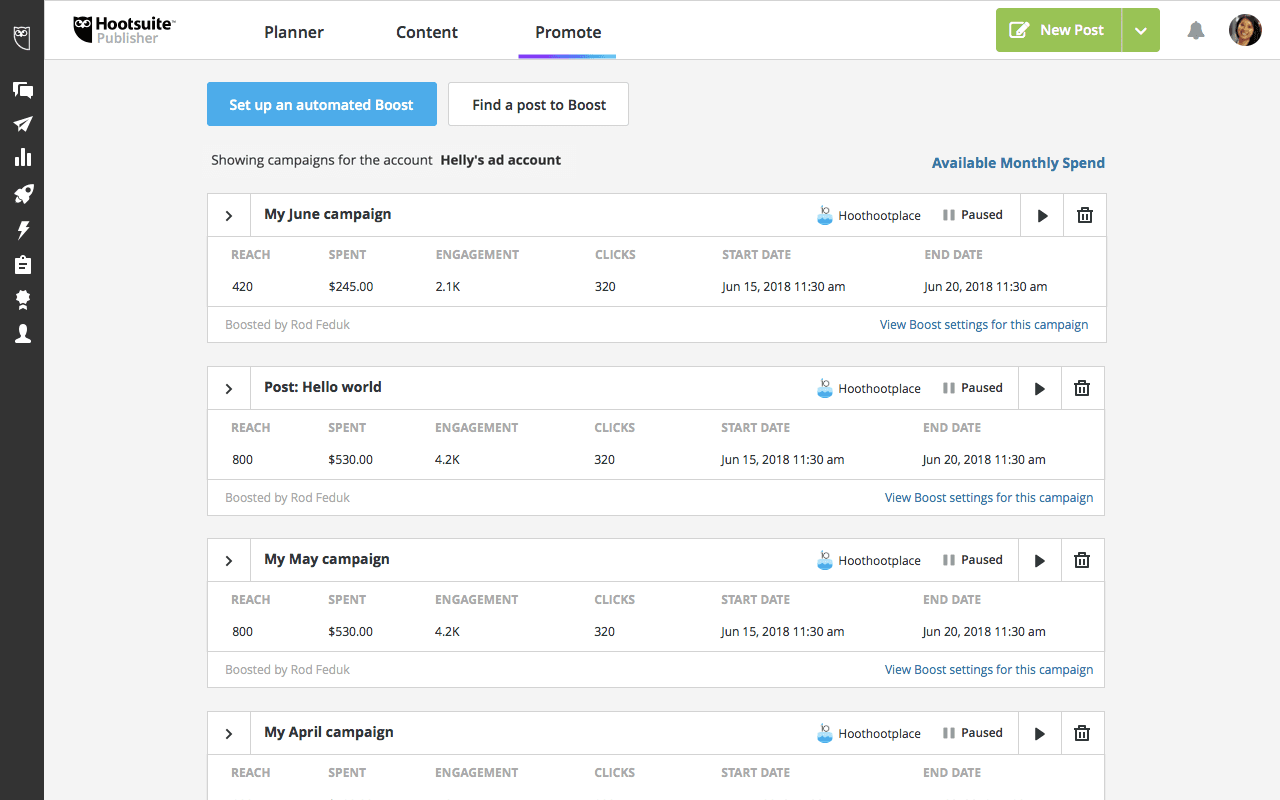Resume the My June campaign with play button
Image resolution: width=1280 pixels, height=800 pixels.
click(1042, 215)
